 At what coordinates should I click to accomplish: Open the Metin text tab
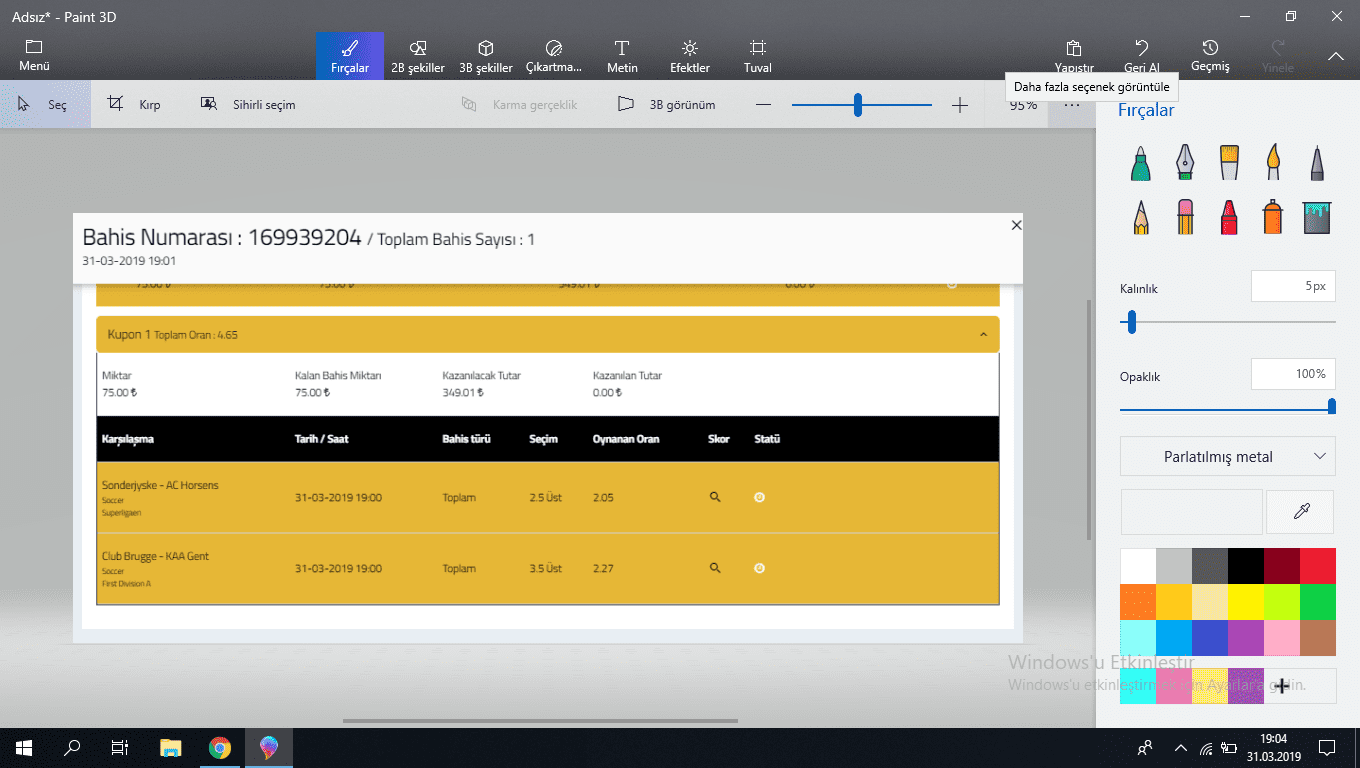(x=622, y=56)
